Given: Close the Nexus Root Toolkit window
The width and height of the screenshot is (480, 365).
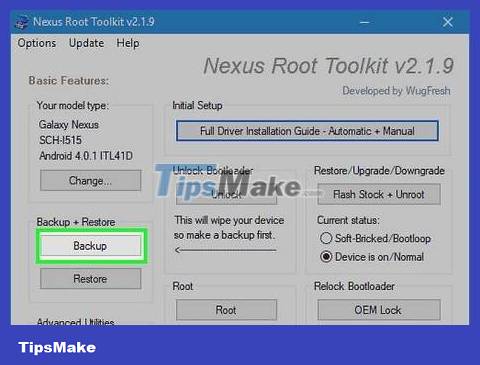Looking at the screenshot, I should point(447,22).
